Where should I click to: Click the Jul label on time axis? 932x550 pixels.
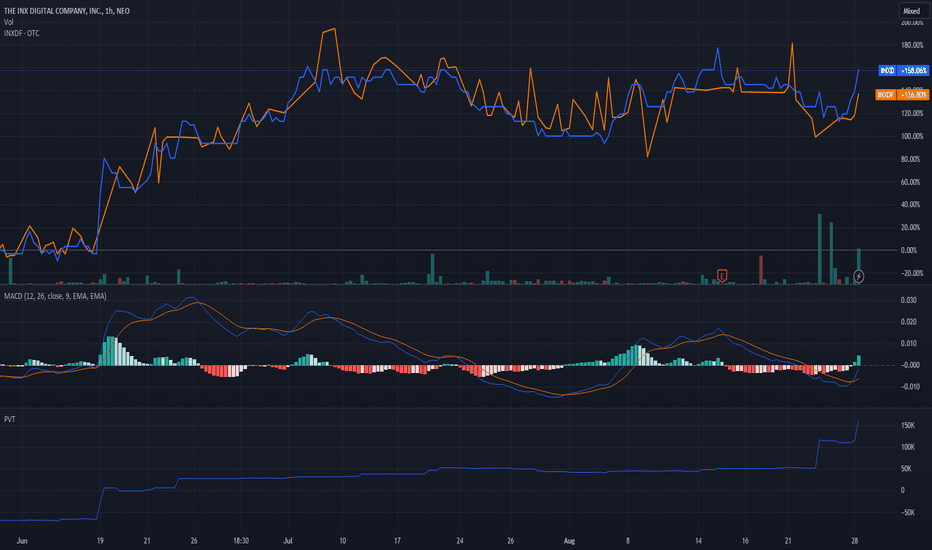[288, 541]
